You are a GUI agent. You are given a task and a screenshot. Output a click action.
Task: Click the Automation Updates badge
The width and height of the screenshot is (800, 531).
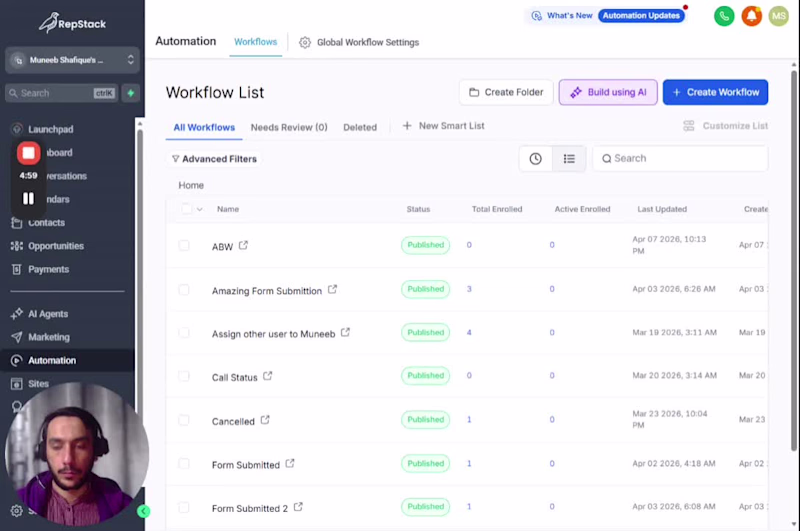tap(641, 16)
